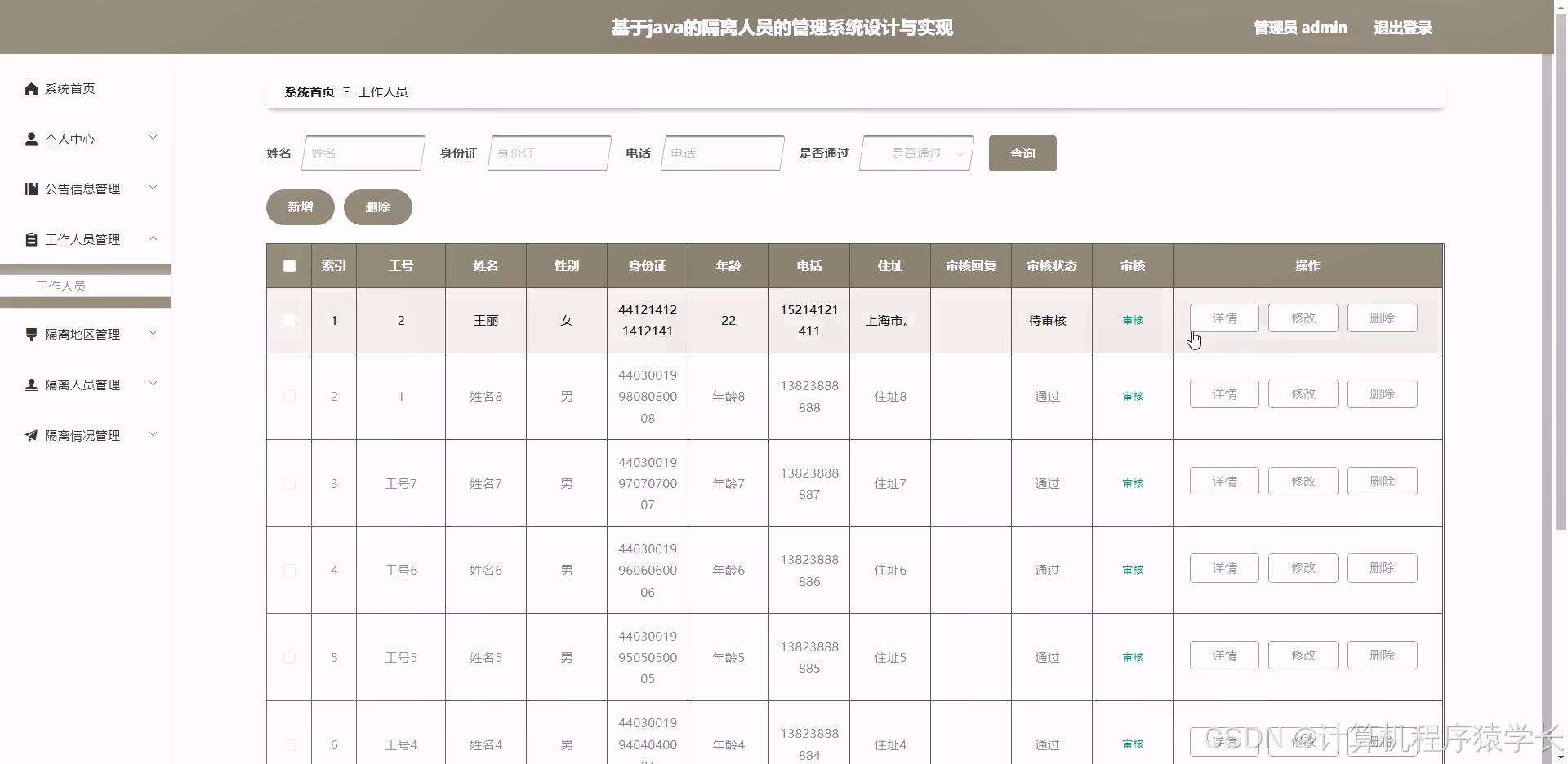Expand the 隔离地区管理 menu chevron
Viewport: 1568px width, 764px height.
tap(153, 333)
